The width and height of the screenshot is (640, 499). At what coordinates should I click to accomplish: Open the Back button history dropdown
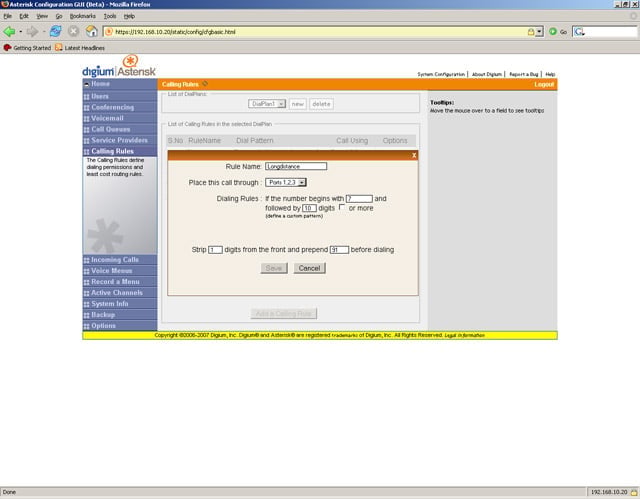point(20,31)
